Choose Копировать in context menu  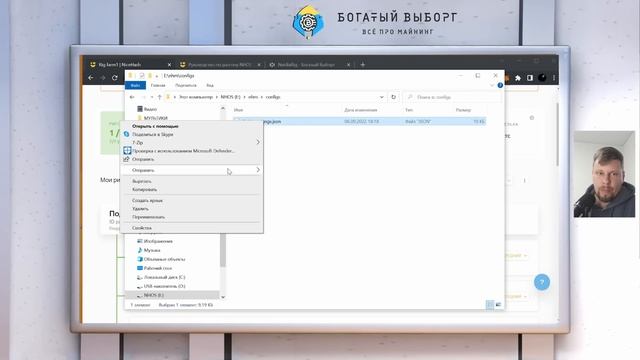(x=144, y=189)
